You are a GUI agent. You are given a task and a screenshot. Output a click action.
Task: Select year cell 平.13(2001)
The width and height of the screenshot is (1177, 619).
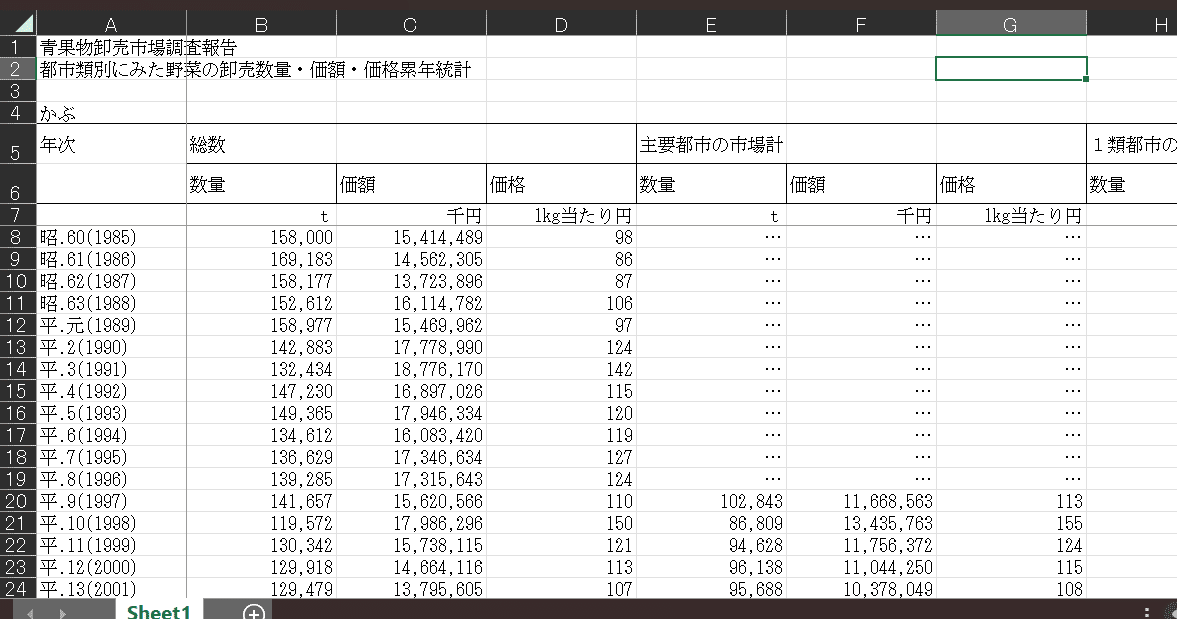tap(111, 588)
